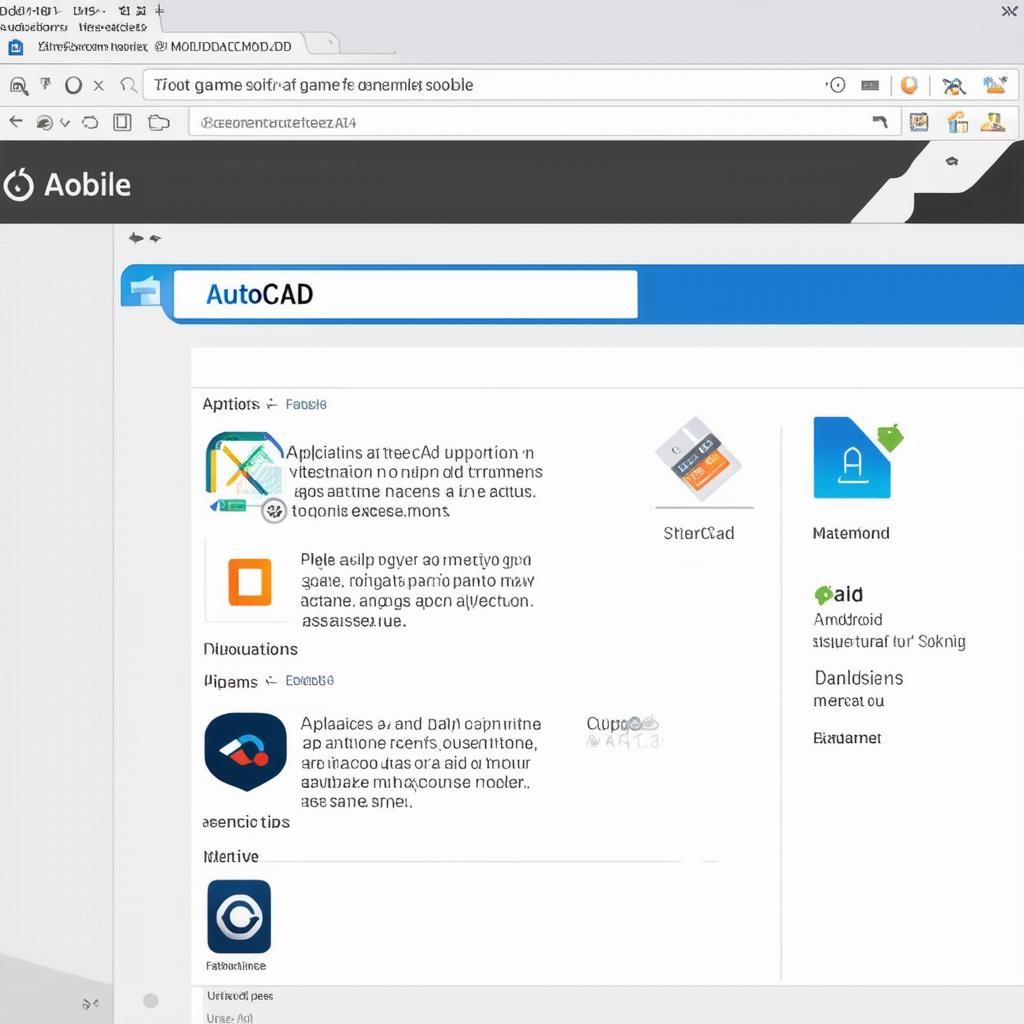1024x1024 pixels.
Task: Expand the dropdown chevron beside the eye icon
Action: click(x=65, y=123)
